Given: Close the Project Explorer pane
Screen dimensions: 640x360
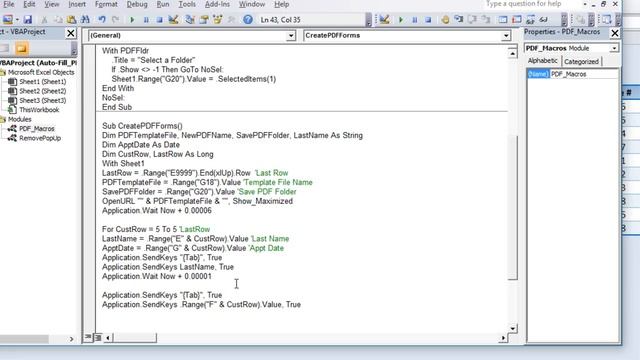Looking at the screenshot, I should [x=71, y=33].
